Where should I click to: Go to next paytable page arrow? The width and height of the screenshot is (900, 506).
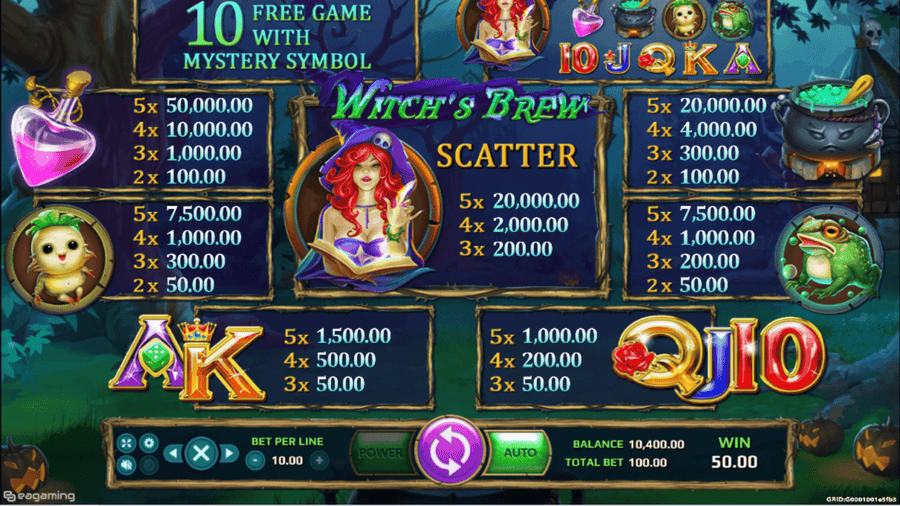(229, 454)
